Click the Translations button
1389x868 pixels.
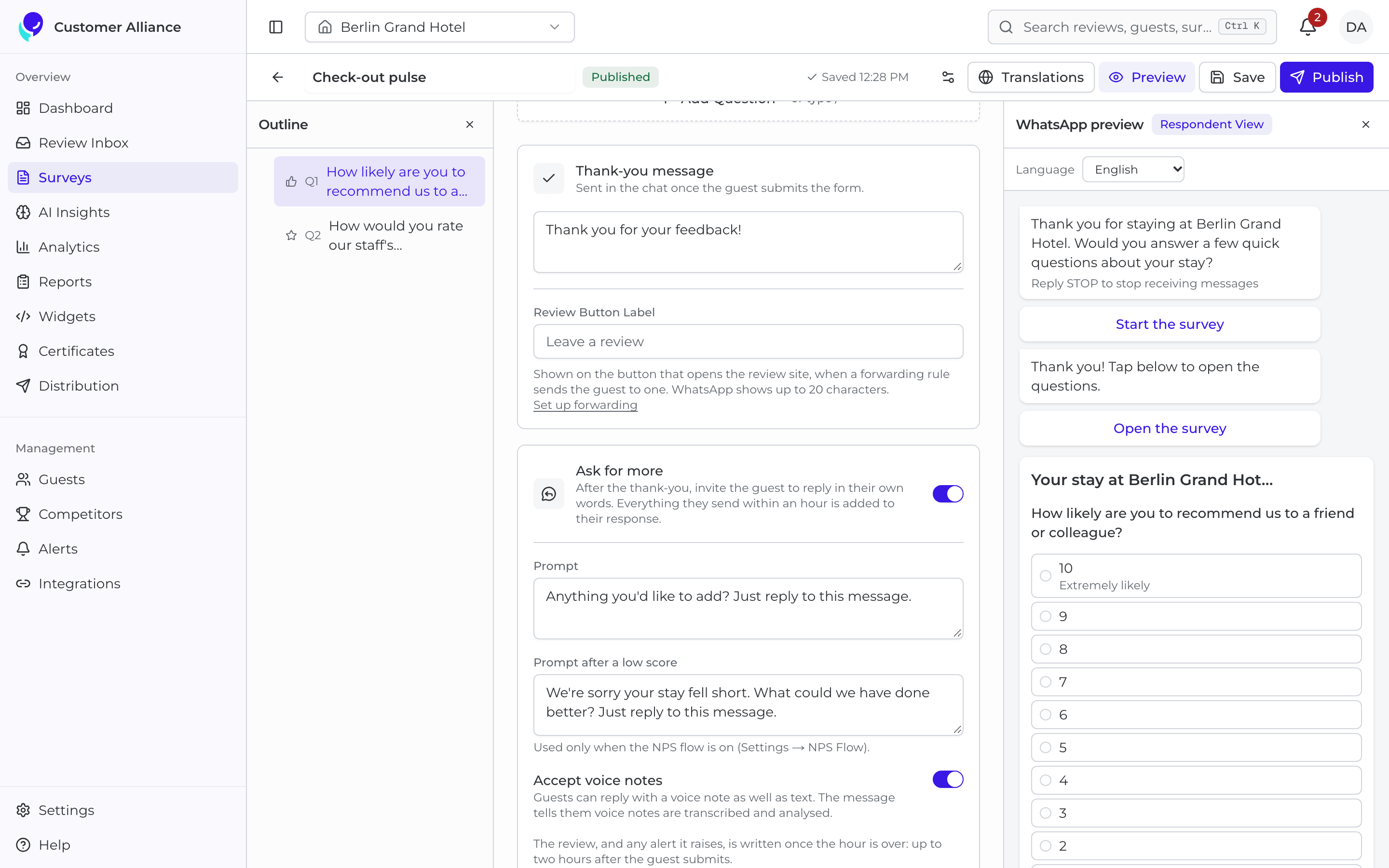point(1031,77)
